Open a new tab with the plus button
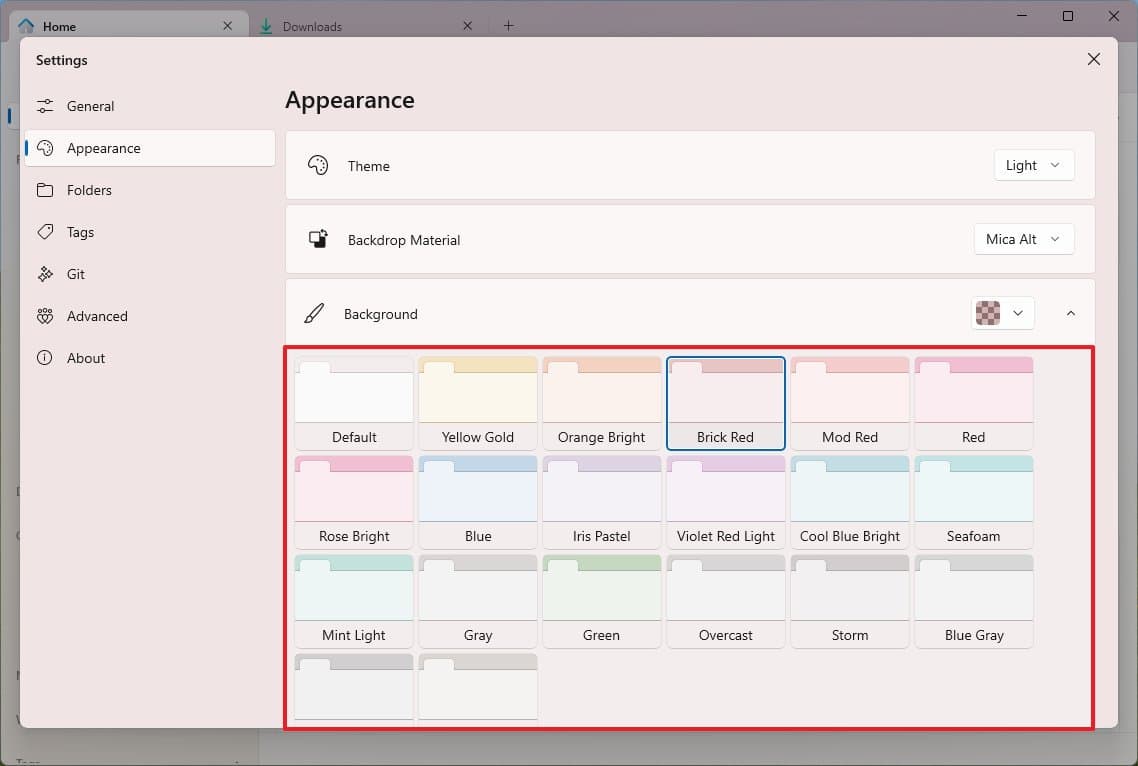The width and height of the screenshot is (1138, 766). [x=508, y=25]
